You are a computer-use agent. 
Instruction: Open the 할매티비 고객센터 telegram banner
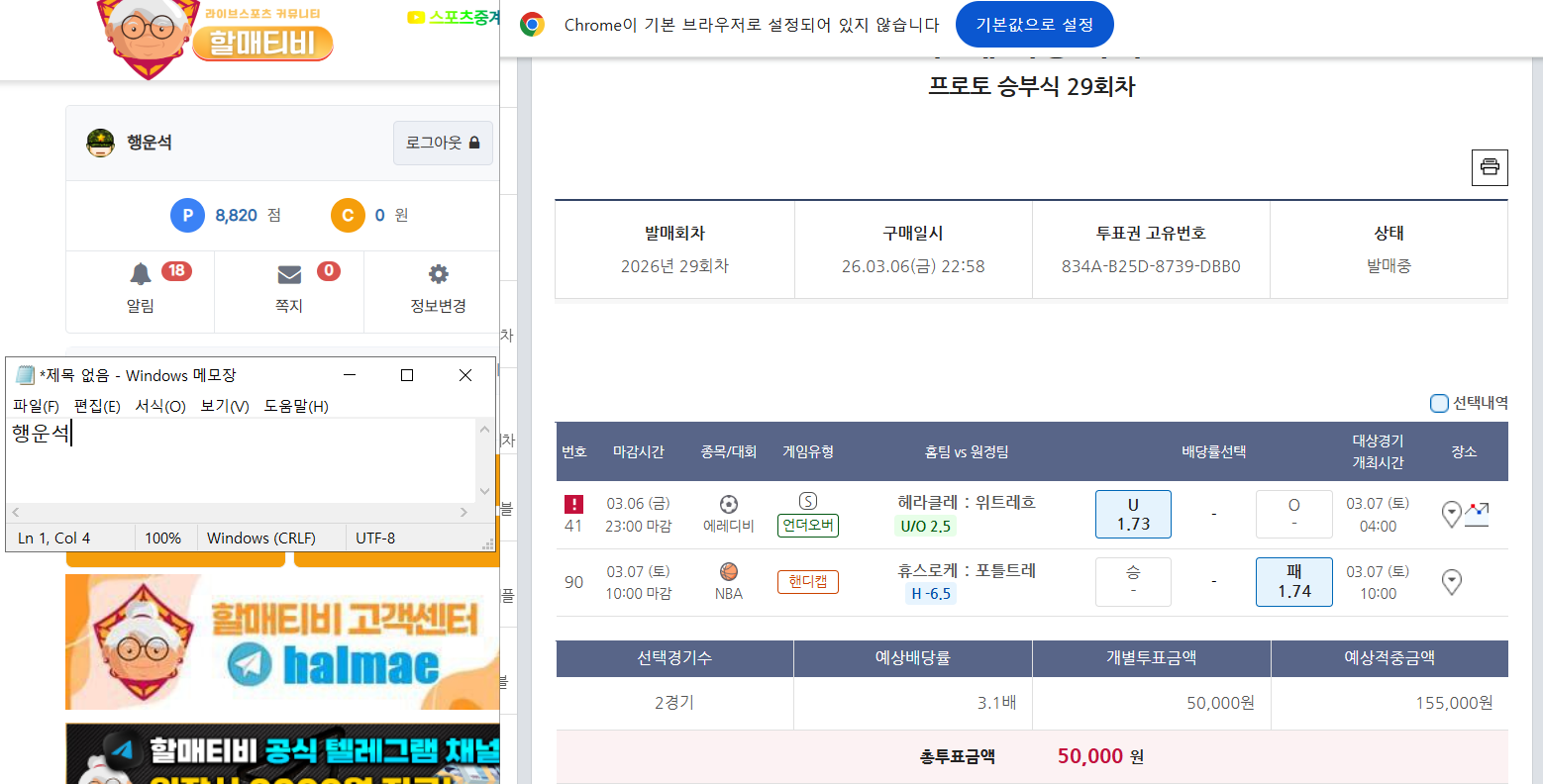coord(282,641)
